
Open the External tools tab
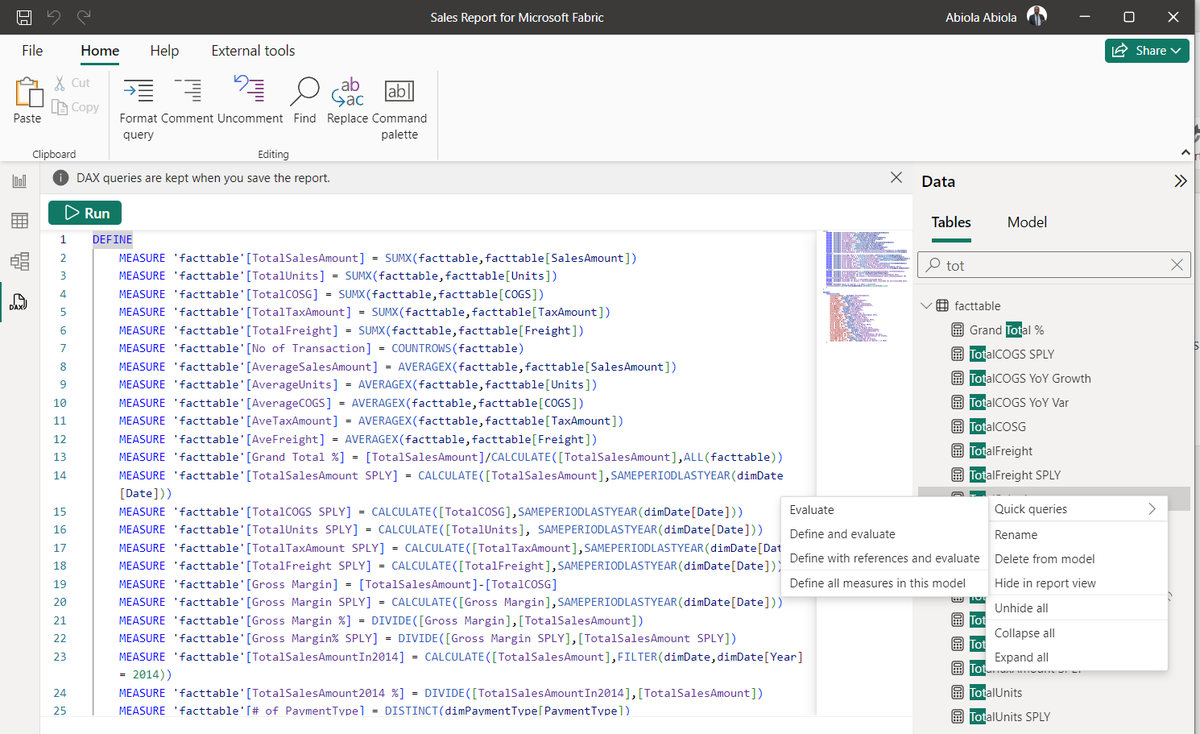253,50
